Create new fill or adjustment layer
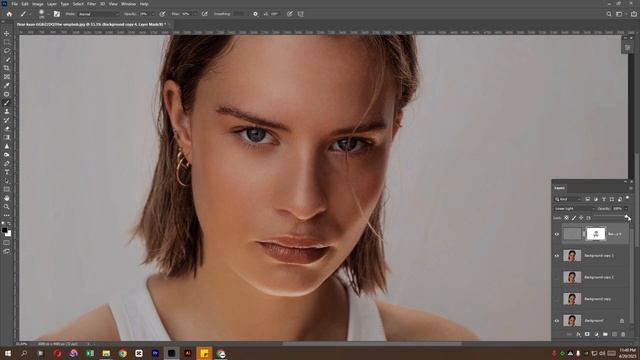 (x=596, y=334)
